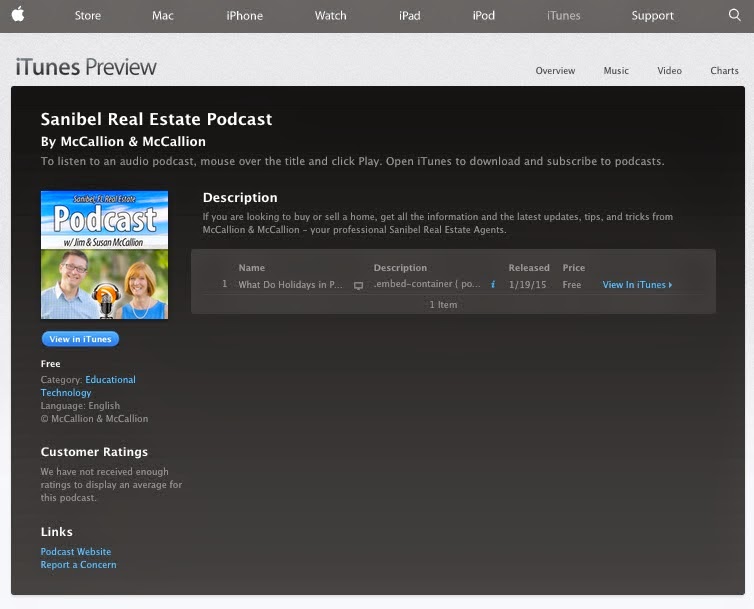Click the episode Free price cell
This screenshot has height=609, width=754.
point(572,284)
